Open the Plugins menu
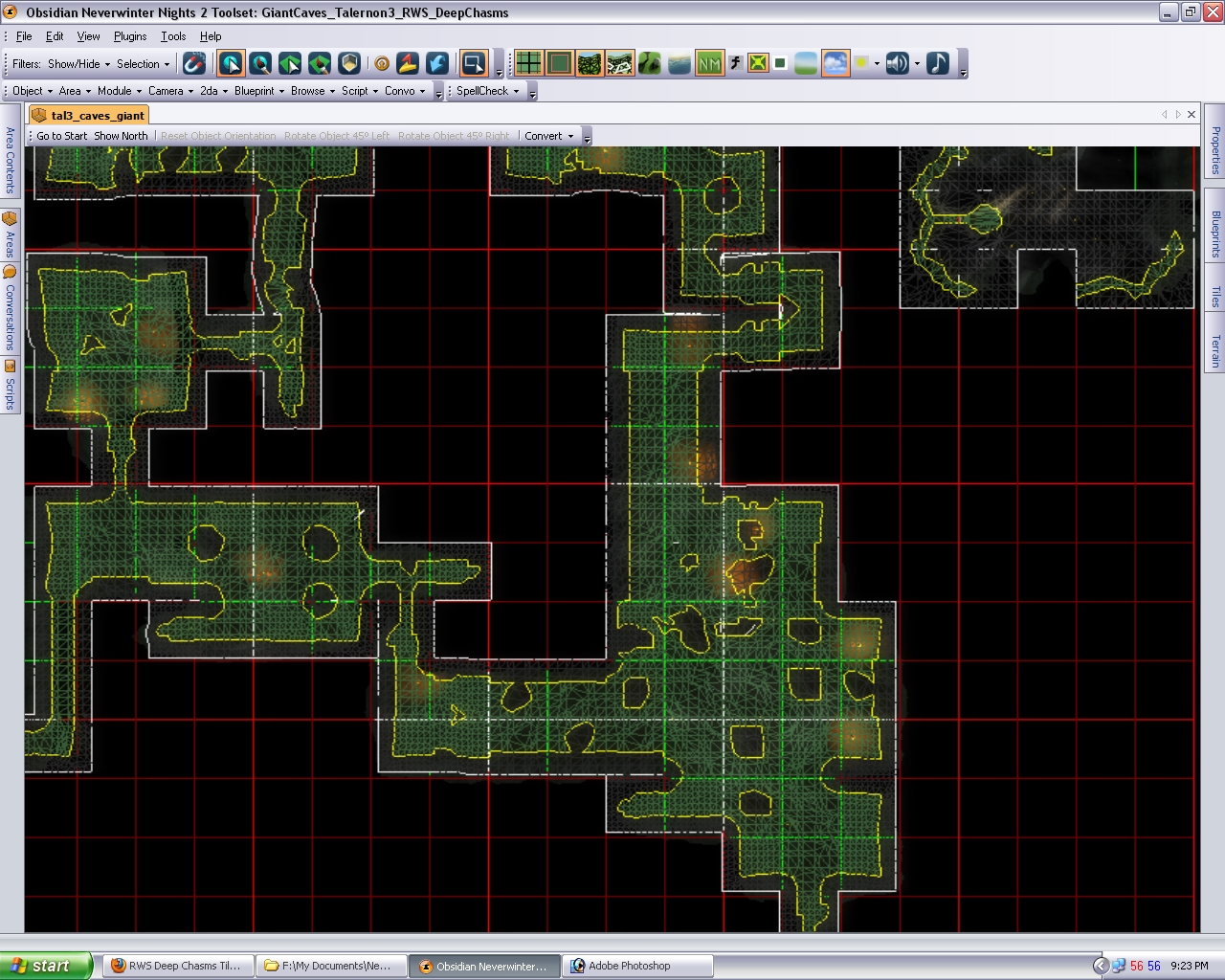 click(130, 36)
